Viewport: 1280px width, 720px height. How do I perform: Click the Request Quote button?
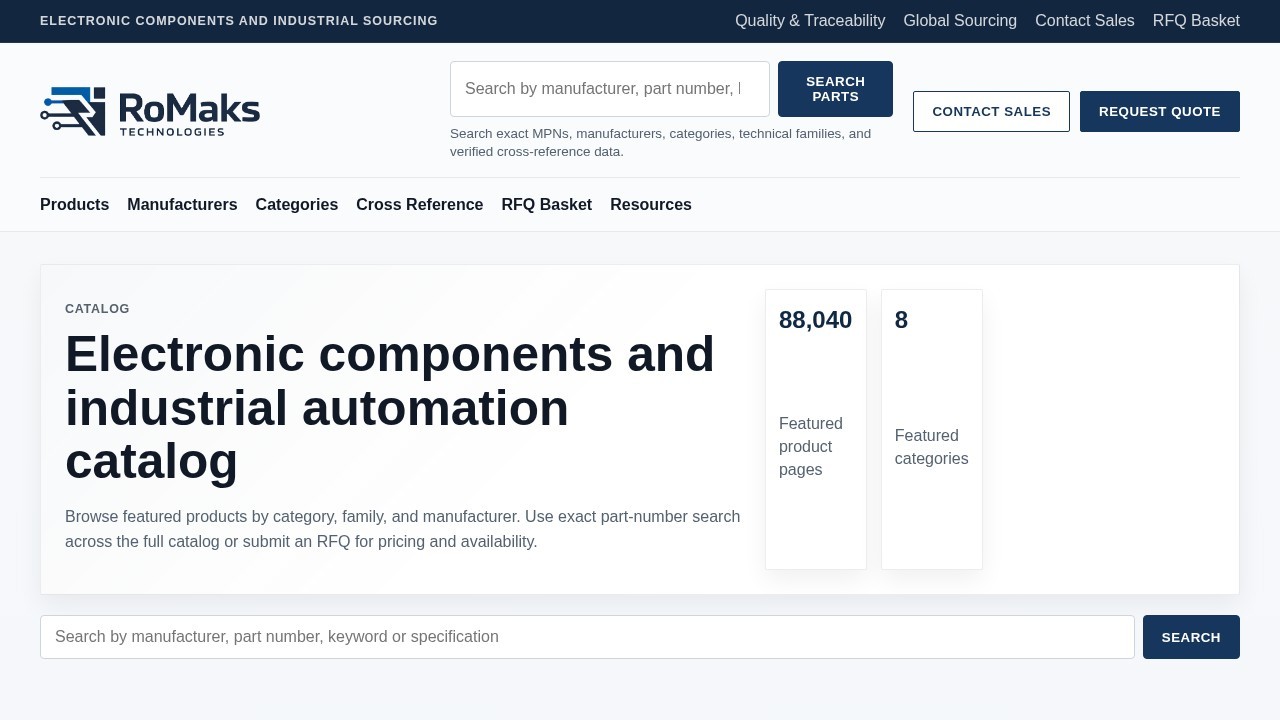1160,111
